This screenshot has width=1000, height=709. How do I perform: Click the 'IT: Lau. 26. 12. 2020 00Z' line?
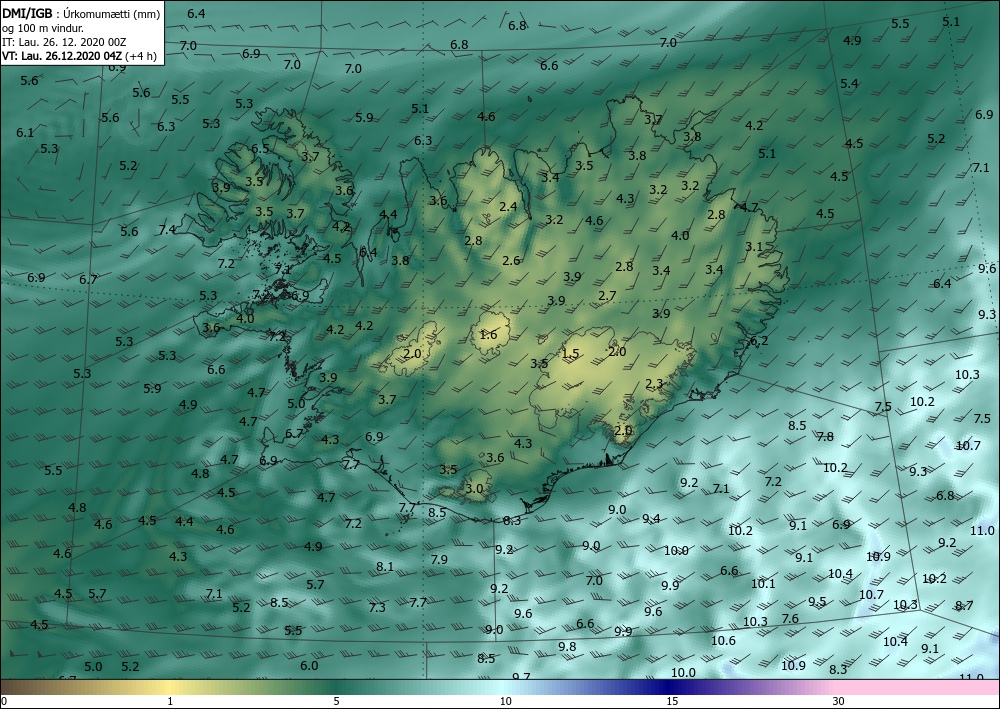click(x=64, y=41)
